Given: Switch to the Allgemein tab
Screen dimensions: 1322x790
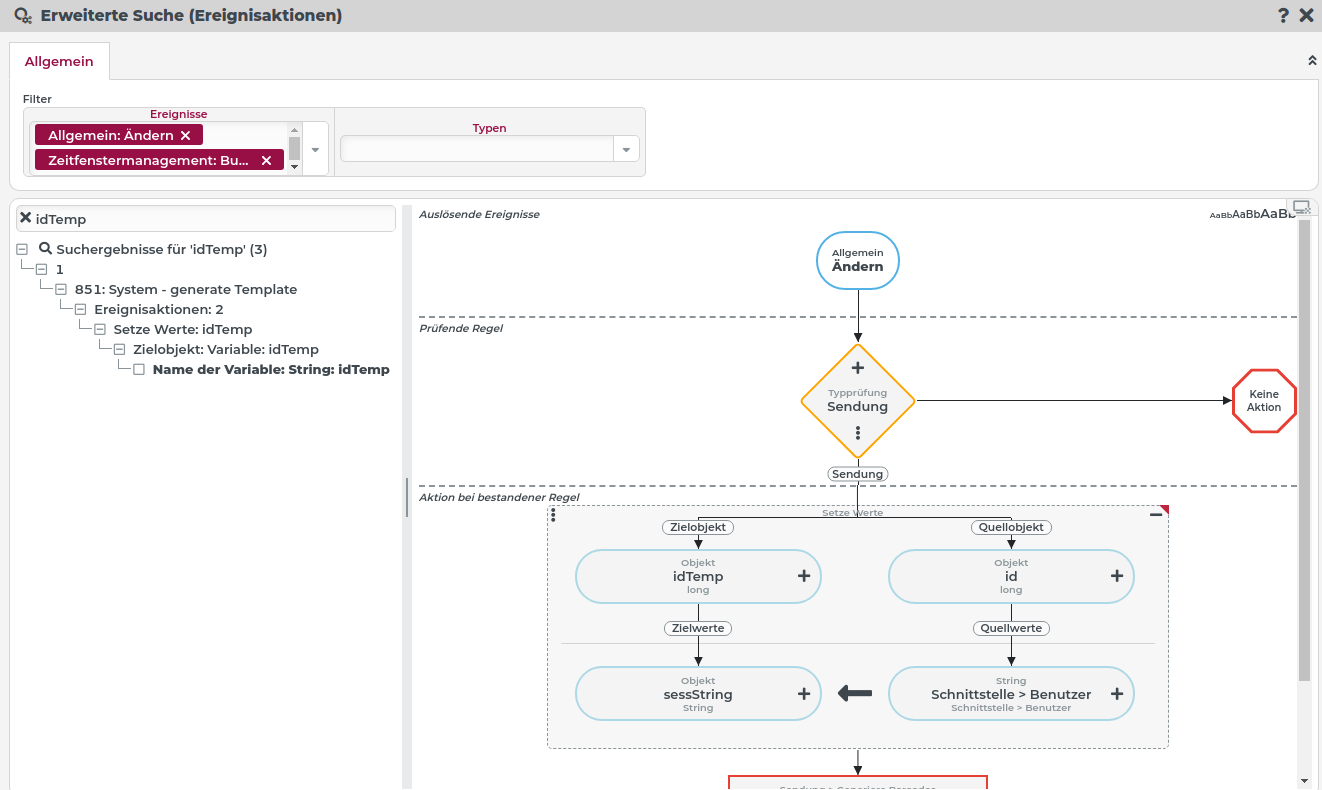Looking at the screenshot, I should pyautogui.click(x=59, y=61).
